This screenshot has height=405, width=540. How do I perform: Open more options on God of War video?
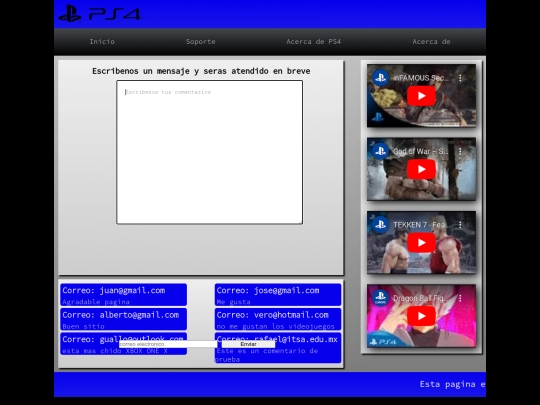(x=460, y=152)
